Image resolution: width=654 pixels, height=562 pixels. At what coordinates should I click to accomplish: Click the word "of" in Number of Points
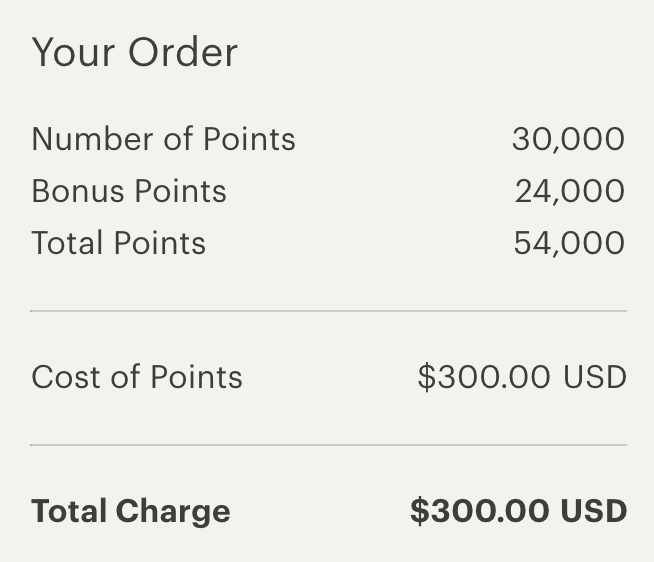point(178,139)
